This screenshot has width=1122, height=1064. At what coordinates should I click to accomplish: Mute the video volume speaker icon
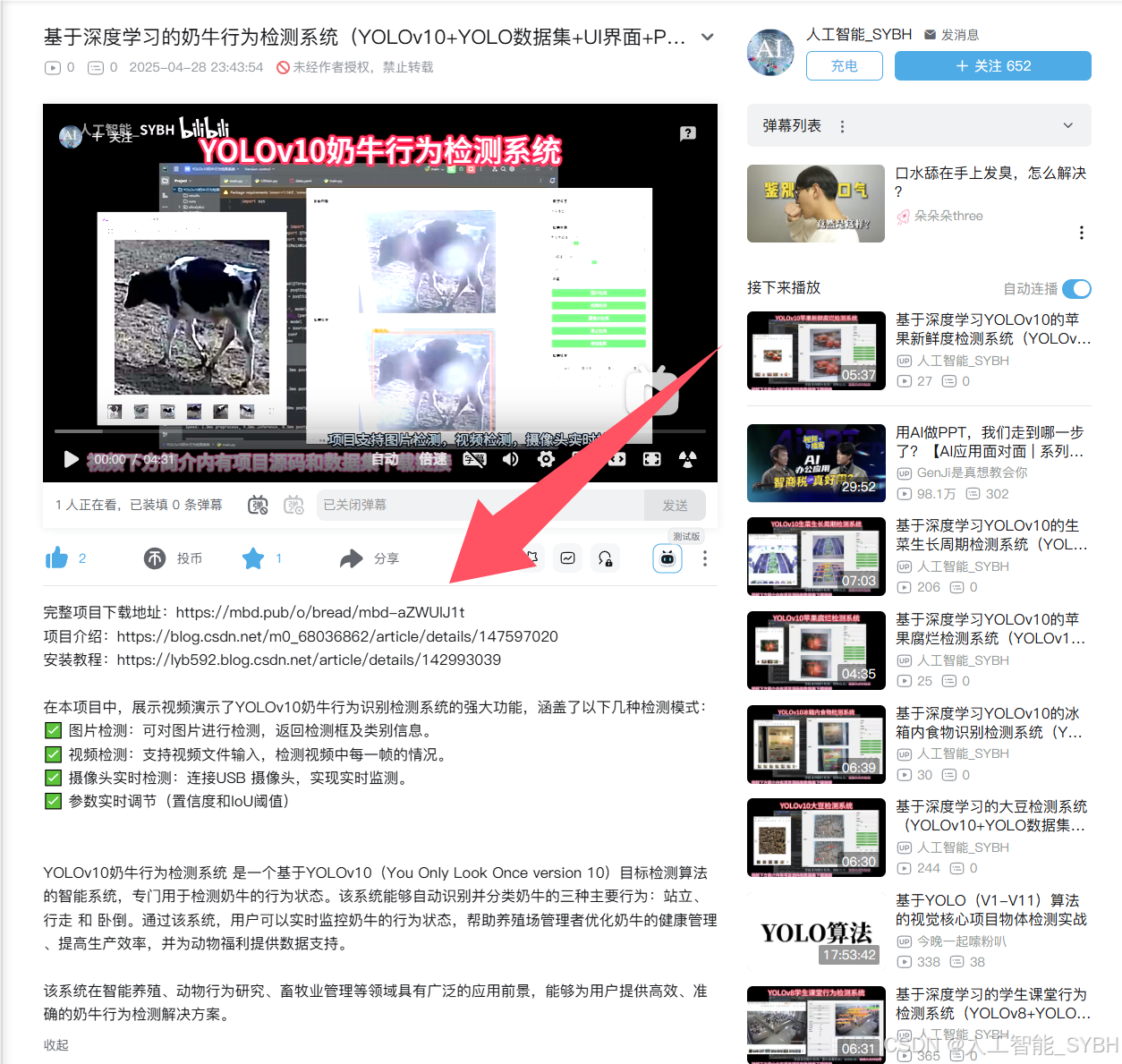[x=510, y=459]
